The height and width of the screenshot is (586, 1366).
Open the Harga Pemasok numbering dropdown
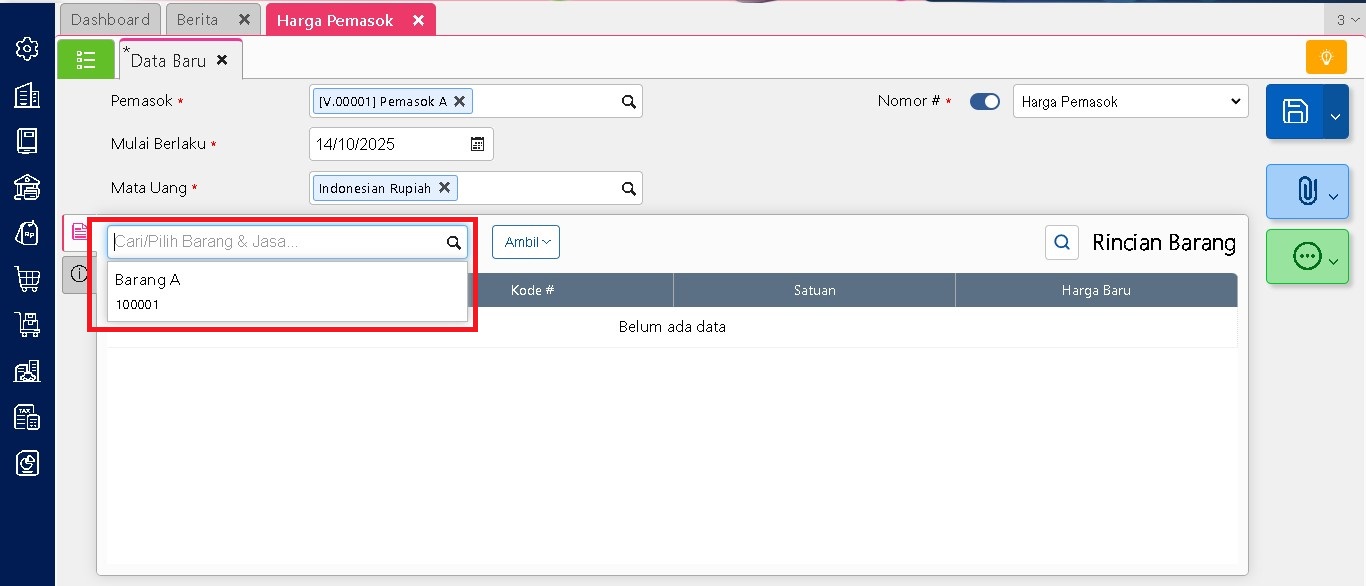pos(1130,102)
